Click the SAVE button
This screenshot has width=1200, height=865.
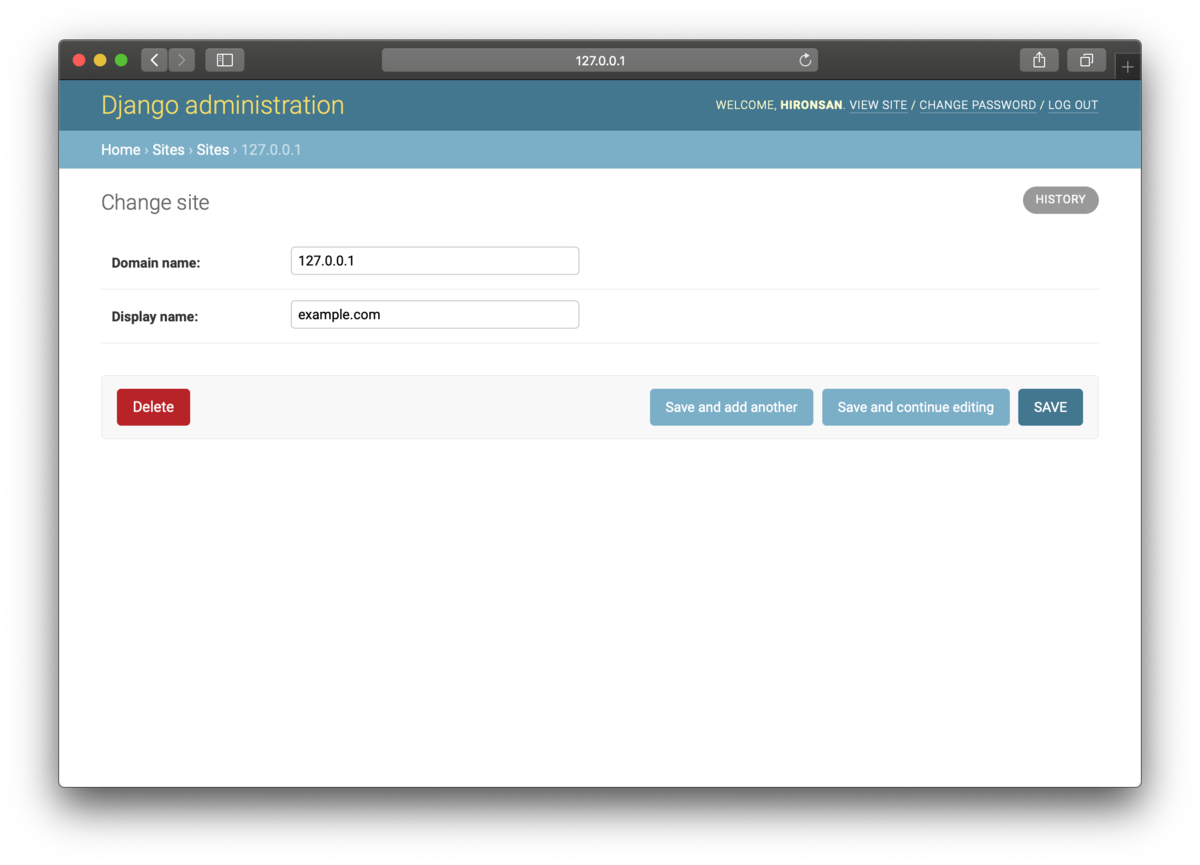[1050, 407]
